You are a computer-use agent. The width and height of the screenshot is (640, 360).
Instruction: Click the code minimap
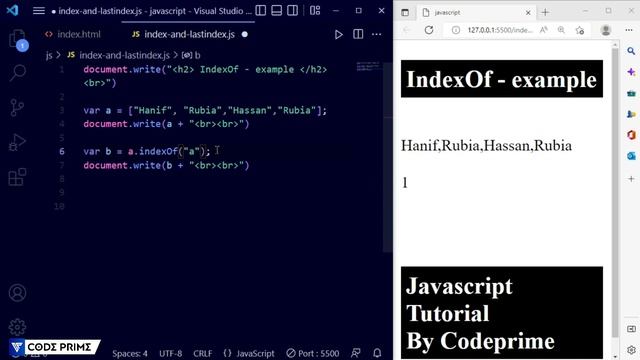pyautogui.click(x=368, y=66)
